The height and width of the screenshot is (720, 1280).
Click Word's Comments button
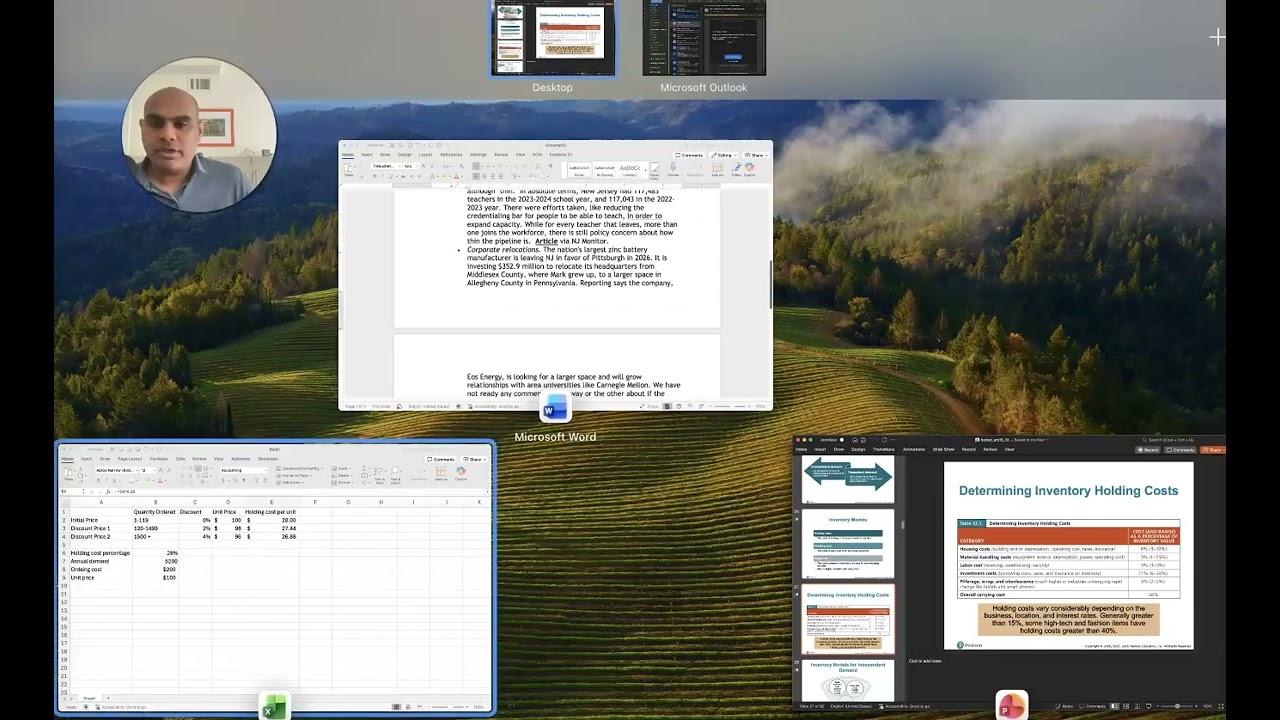pyautogui.click(x=688, y=155)
